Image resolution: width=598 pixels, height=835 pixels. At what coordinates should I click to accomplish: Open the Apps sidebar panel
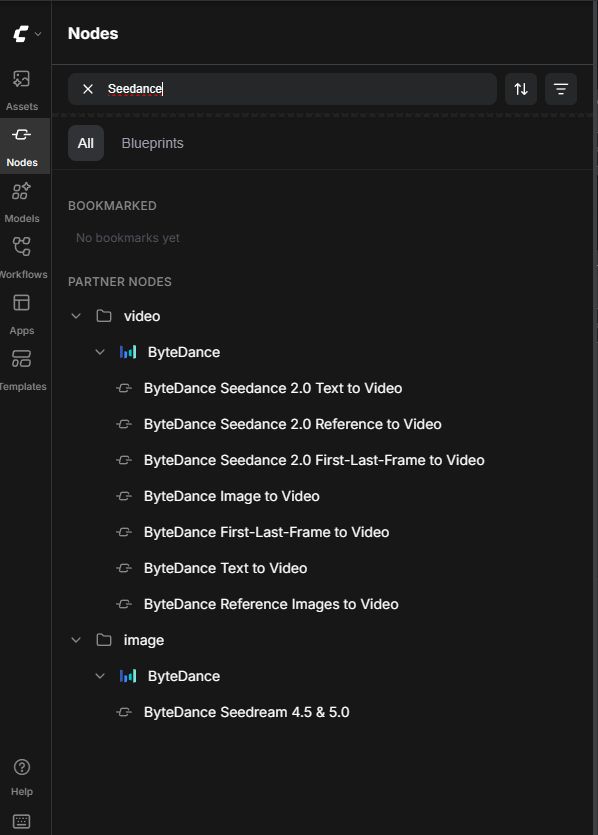point(22,314)
